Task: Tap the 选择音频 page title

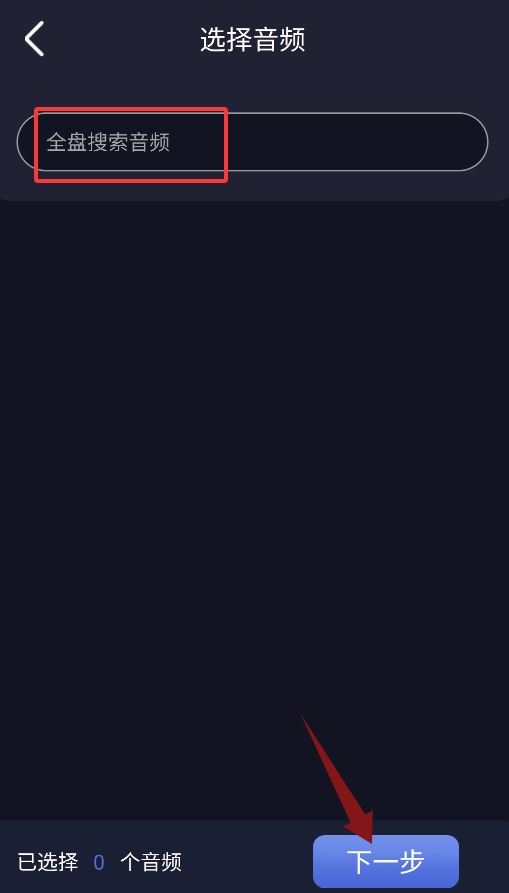Action: tap(253, 40)
